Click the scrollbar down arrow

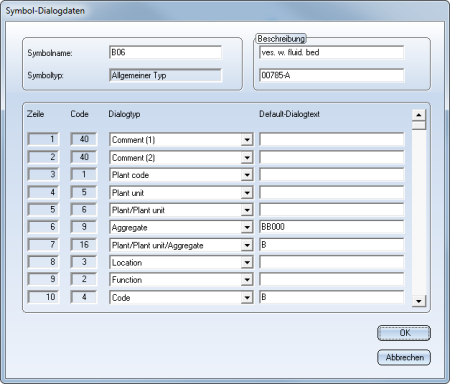(x=419, y=301)
